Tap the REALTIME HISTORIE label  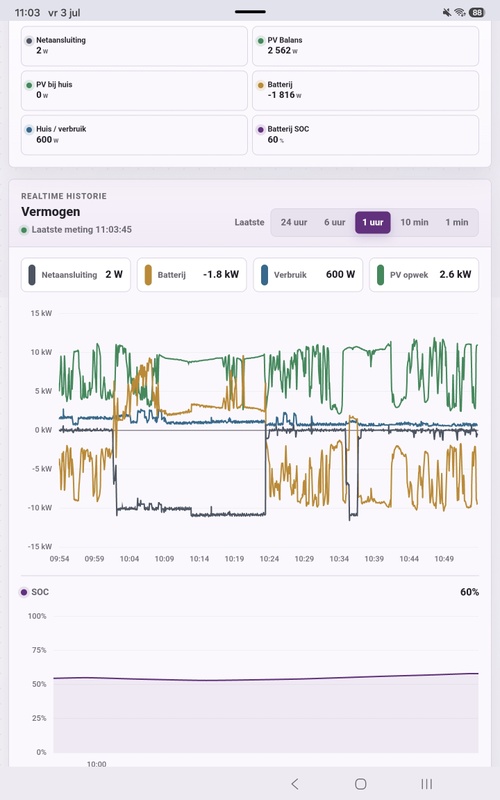(64, 196)
